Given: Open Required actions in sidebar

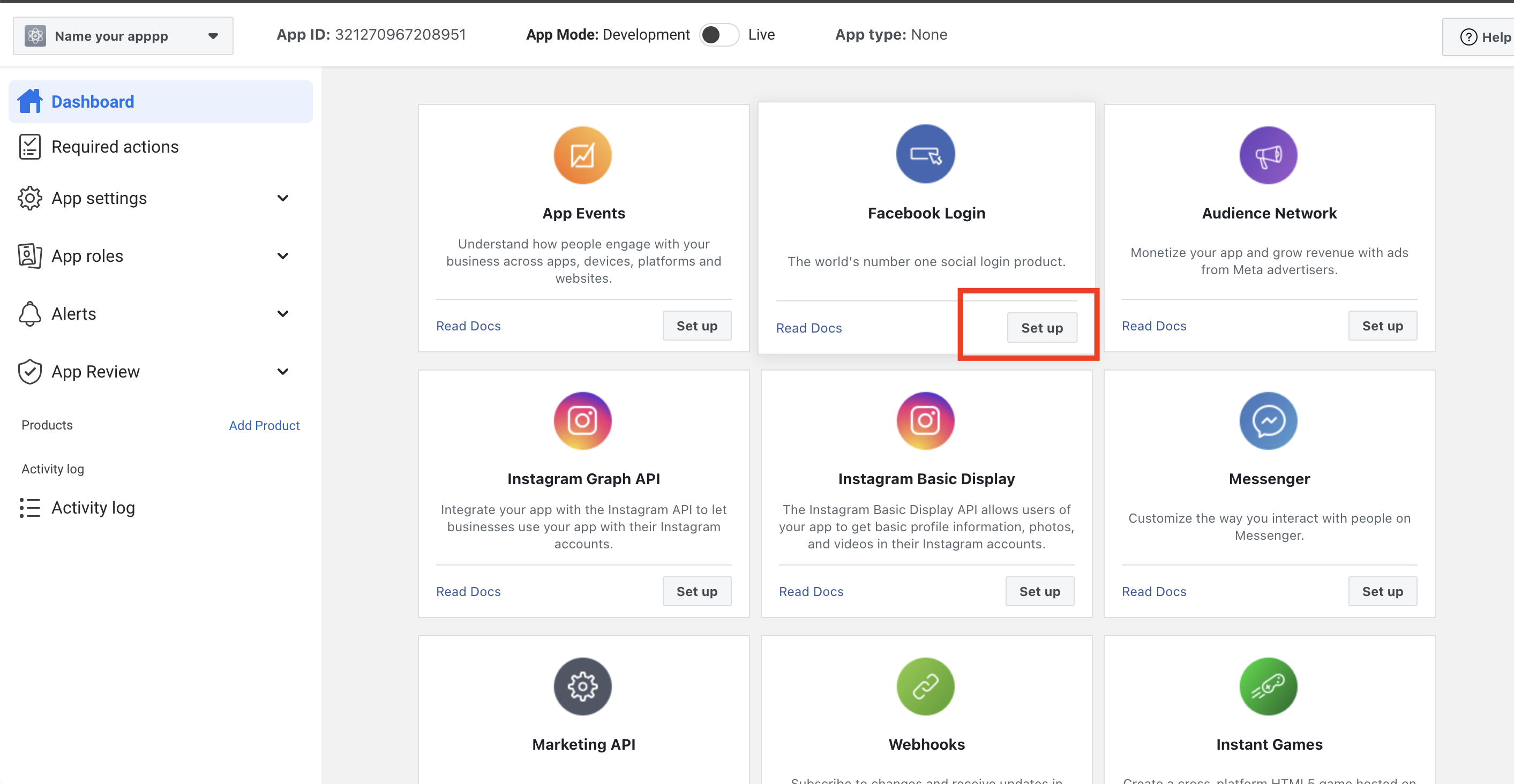Looking at the screenshot, I should click(115, 147).
